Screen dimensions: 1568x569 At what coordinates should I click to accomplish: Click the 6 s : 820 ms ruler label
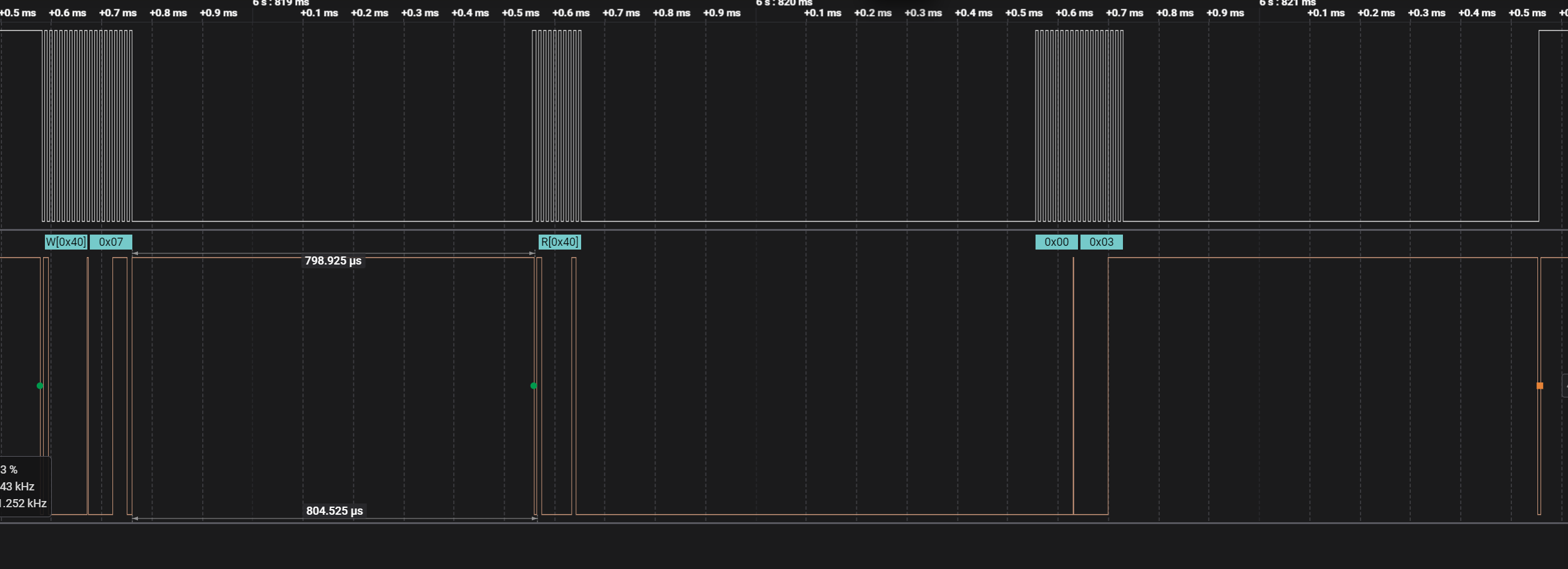pyautogui.click(x=784, y=3)
